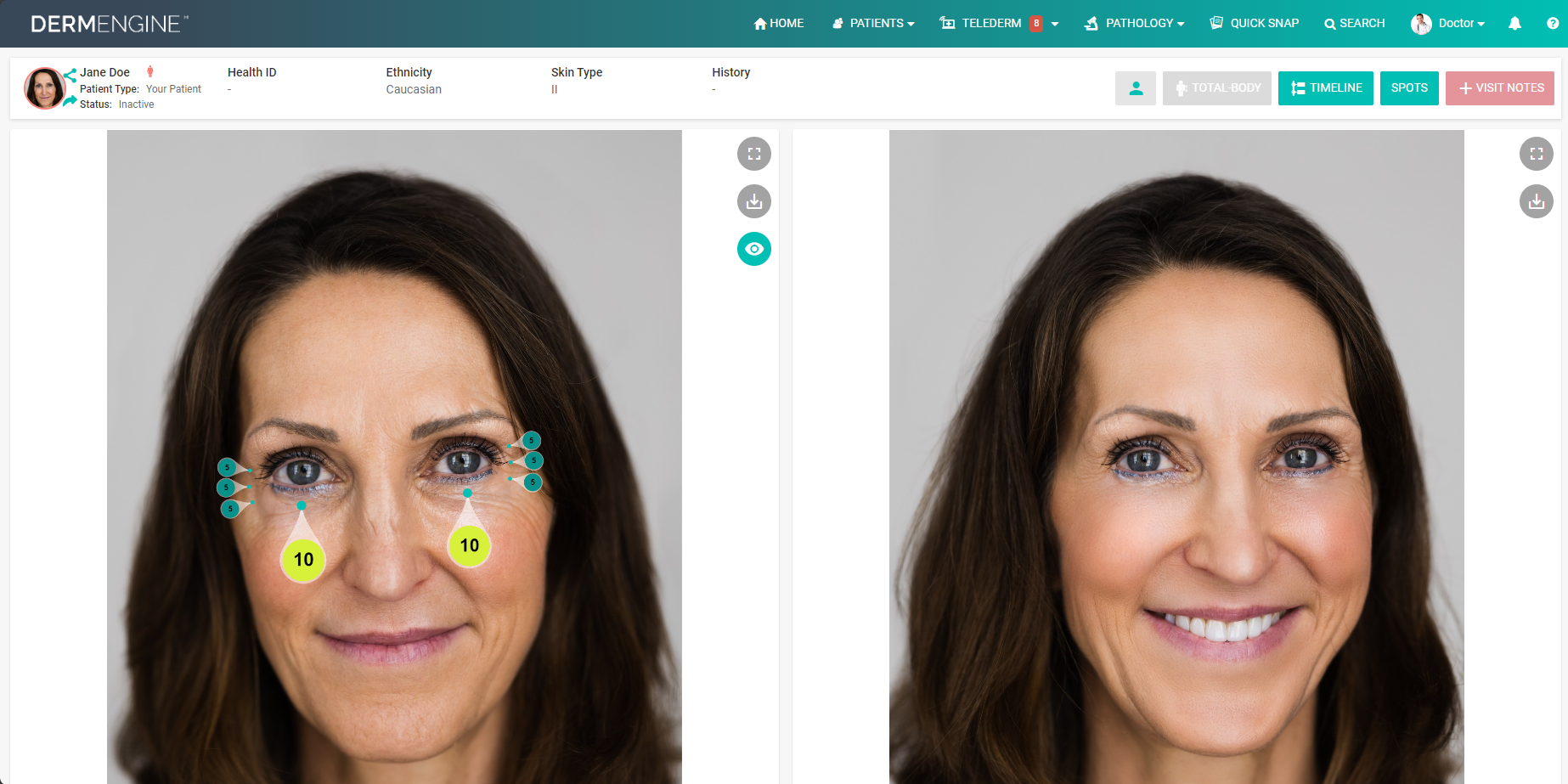Screen dimensions: 1568x784
Task: Go to the Home menu item
Action: 778,23
